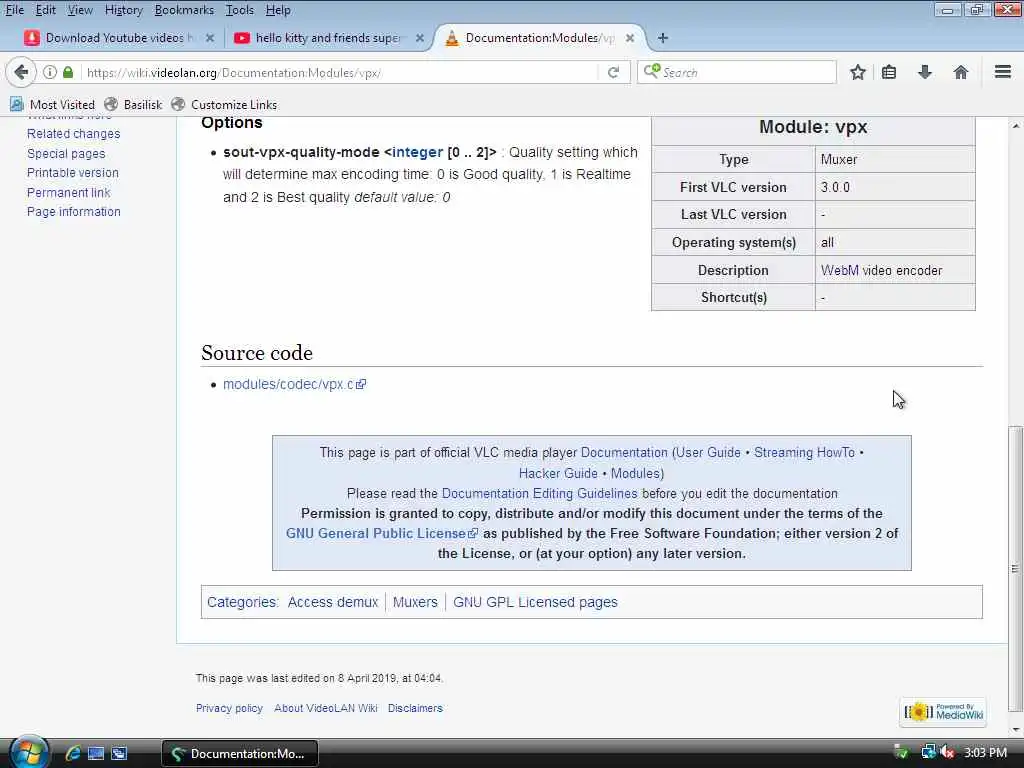
Task: Click Switch between windows quick launch icon
Action: click(x=119, y=753)
